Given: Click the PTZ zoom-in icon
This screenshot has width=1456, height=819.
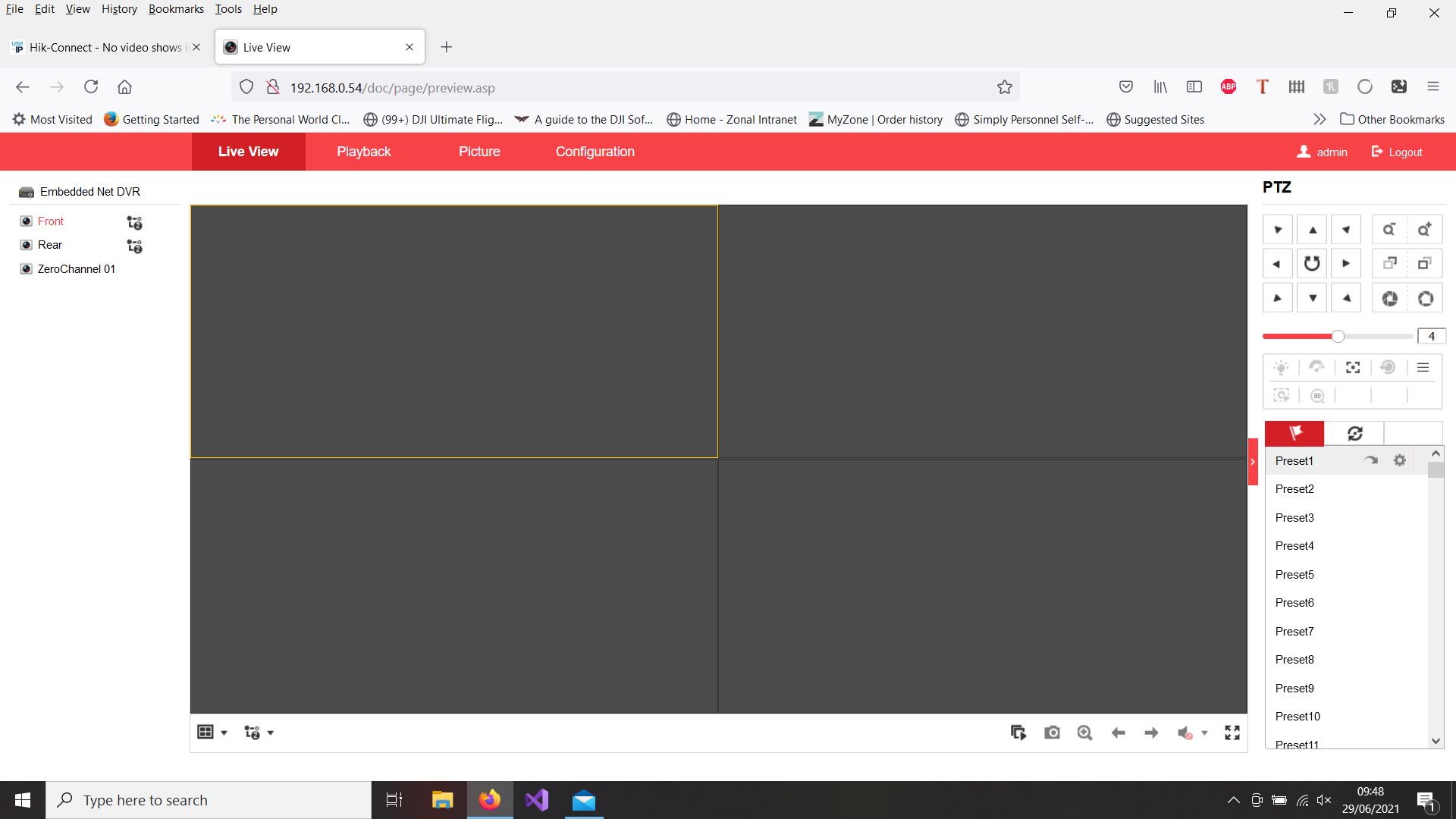Looking at the screenshot, I should [1425, 229].
